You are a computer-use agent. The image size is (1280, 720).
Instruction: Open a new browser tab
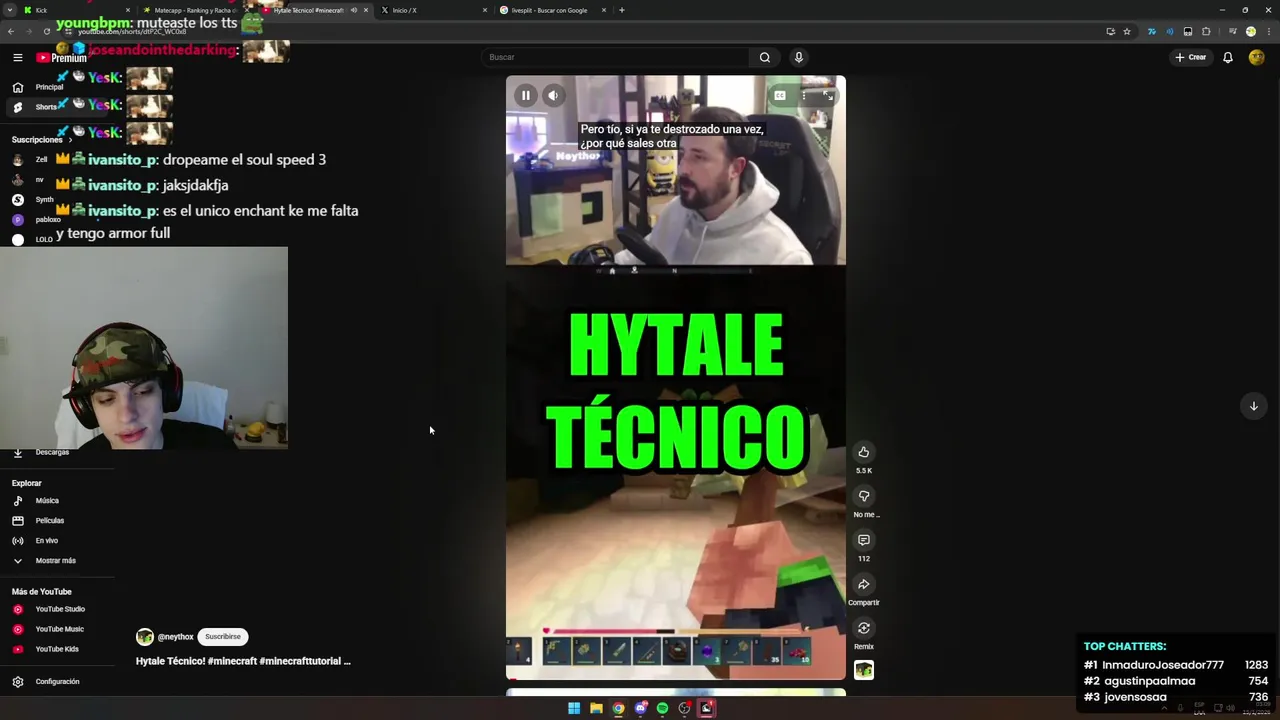622,10
